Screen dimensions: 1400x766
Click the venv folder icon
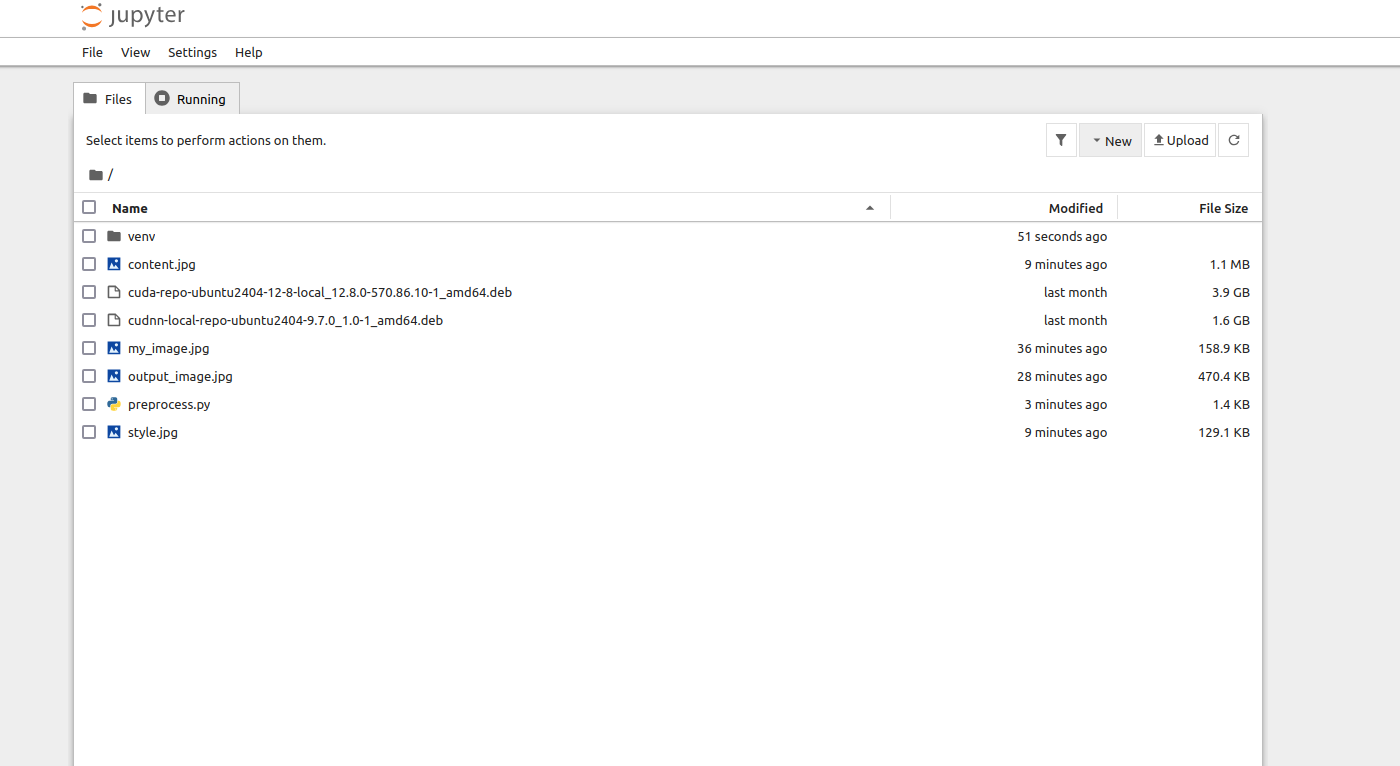point(114,237)
